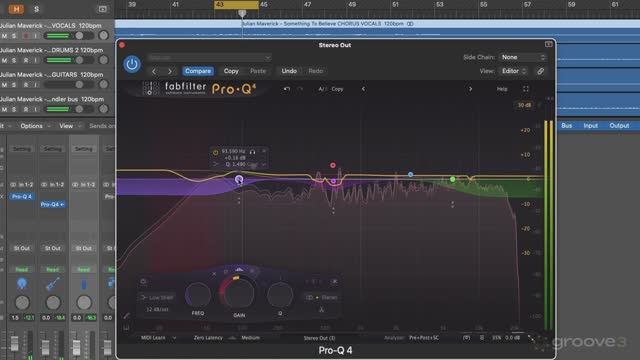Click the EQ sketch pencil icon

click(x=126, y=316)
